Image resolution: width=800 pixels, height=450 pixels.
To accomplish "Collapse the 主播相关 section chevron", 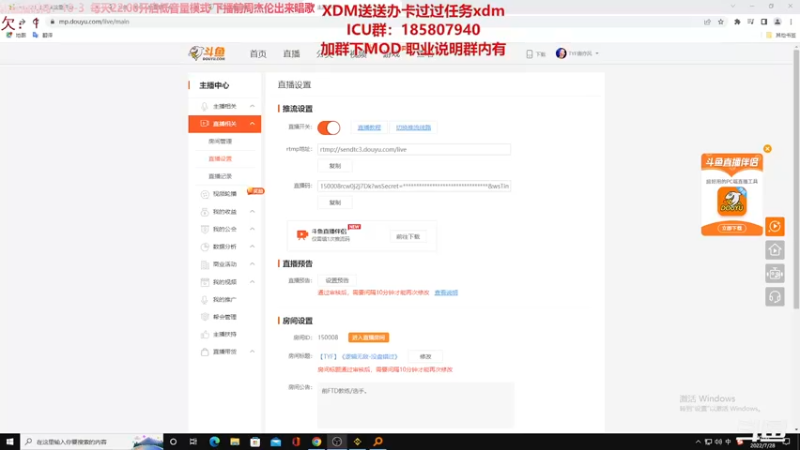I will click(252, 106).
